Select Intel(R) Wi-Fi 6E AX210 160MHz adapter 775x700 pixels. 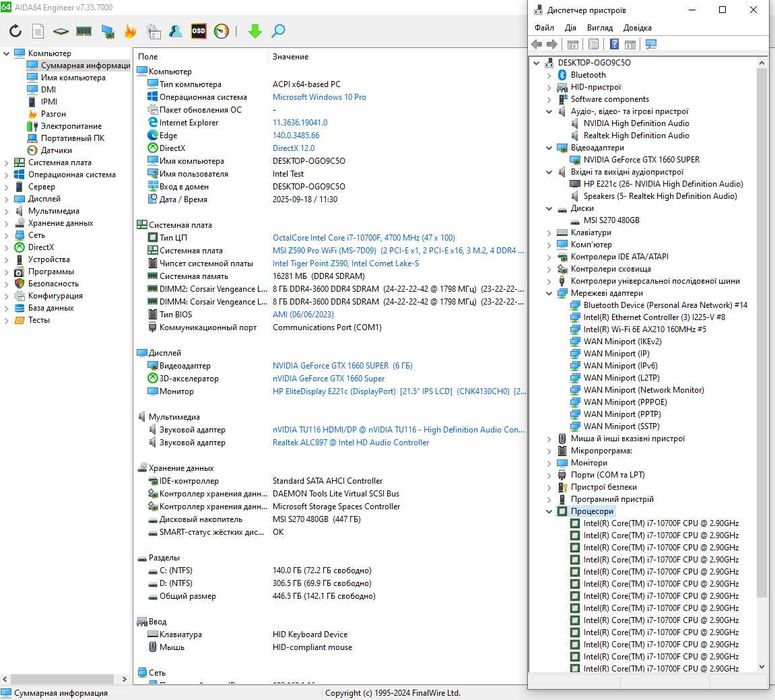point(645,330)
